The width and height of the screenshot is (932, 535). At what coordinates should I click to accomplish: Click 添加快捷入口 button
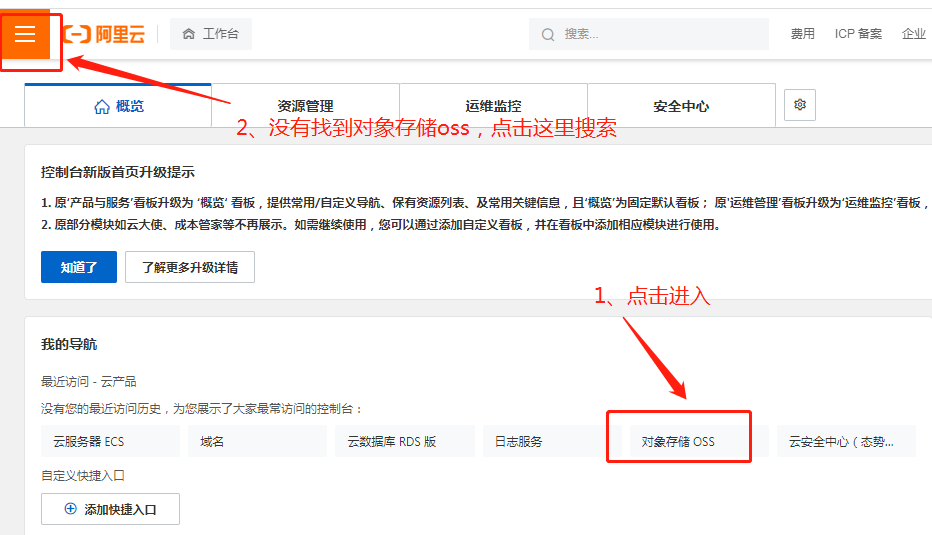coord(111,509)
